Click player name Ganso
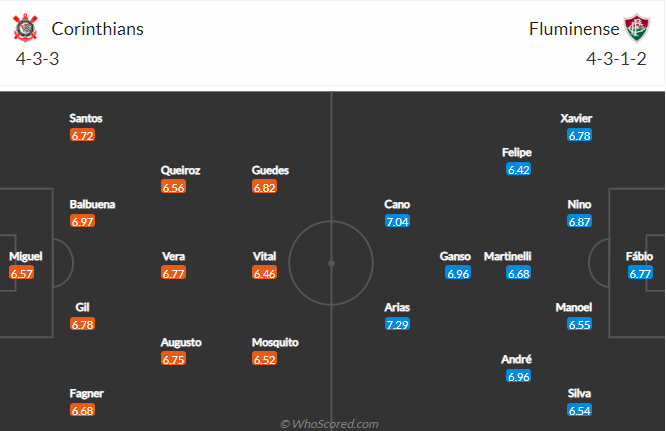 [455, 256]
